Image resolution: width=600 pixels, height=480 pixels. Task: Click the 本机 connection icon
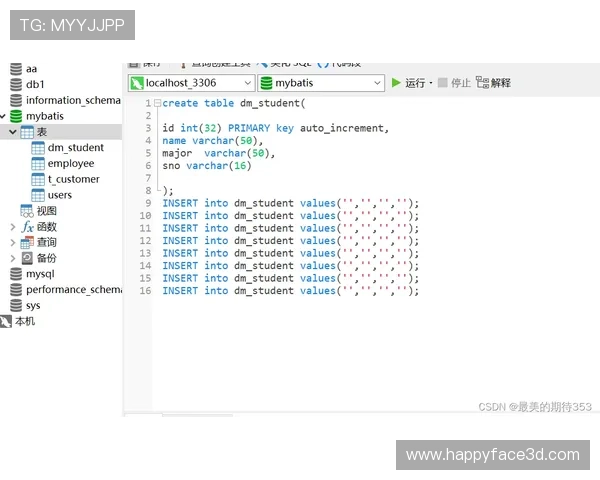click(x=5, y=322)
